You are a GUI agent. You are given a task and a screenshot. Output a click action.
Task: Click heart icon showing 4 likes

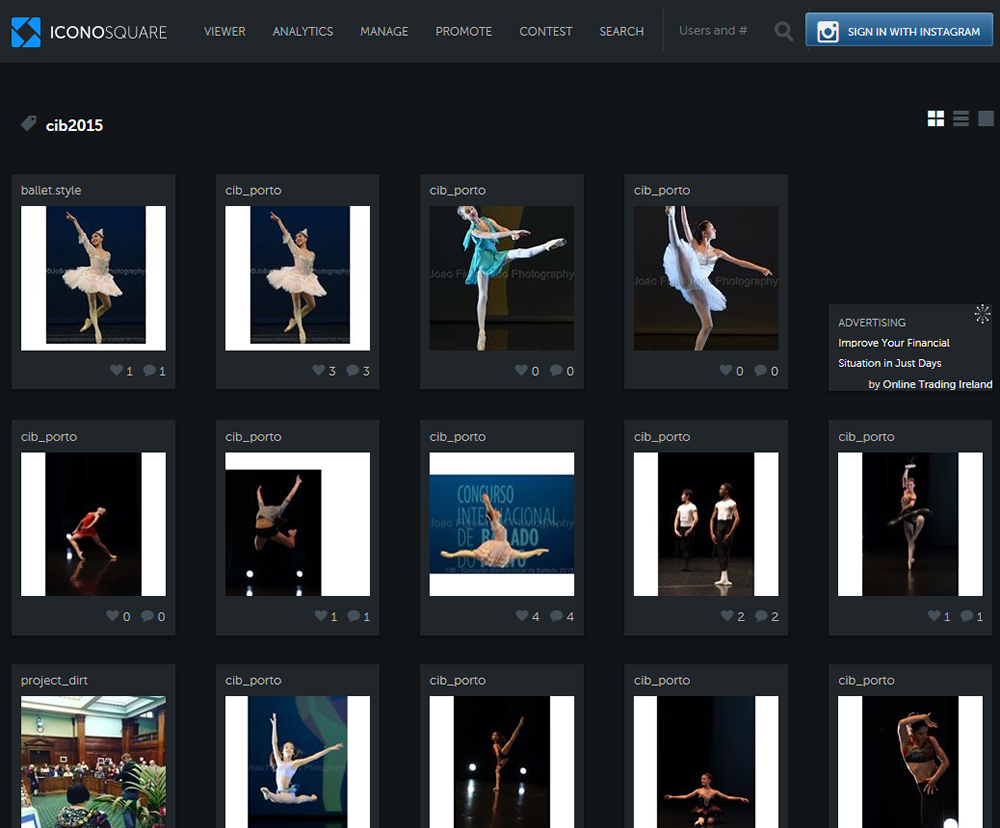point(522,616)
